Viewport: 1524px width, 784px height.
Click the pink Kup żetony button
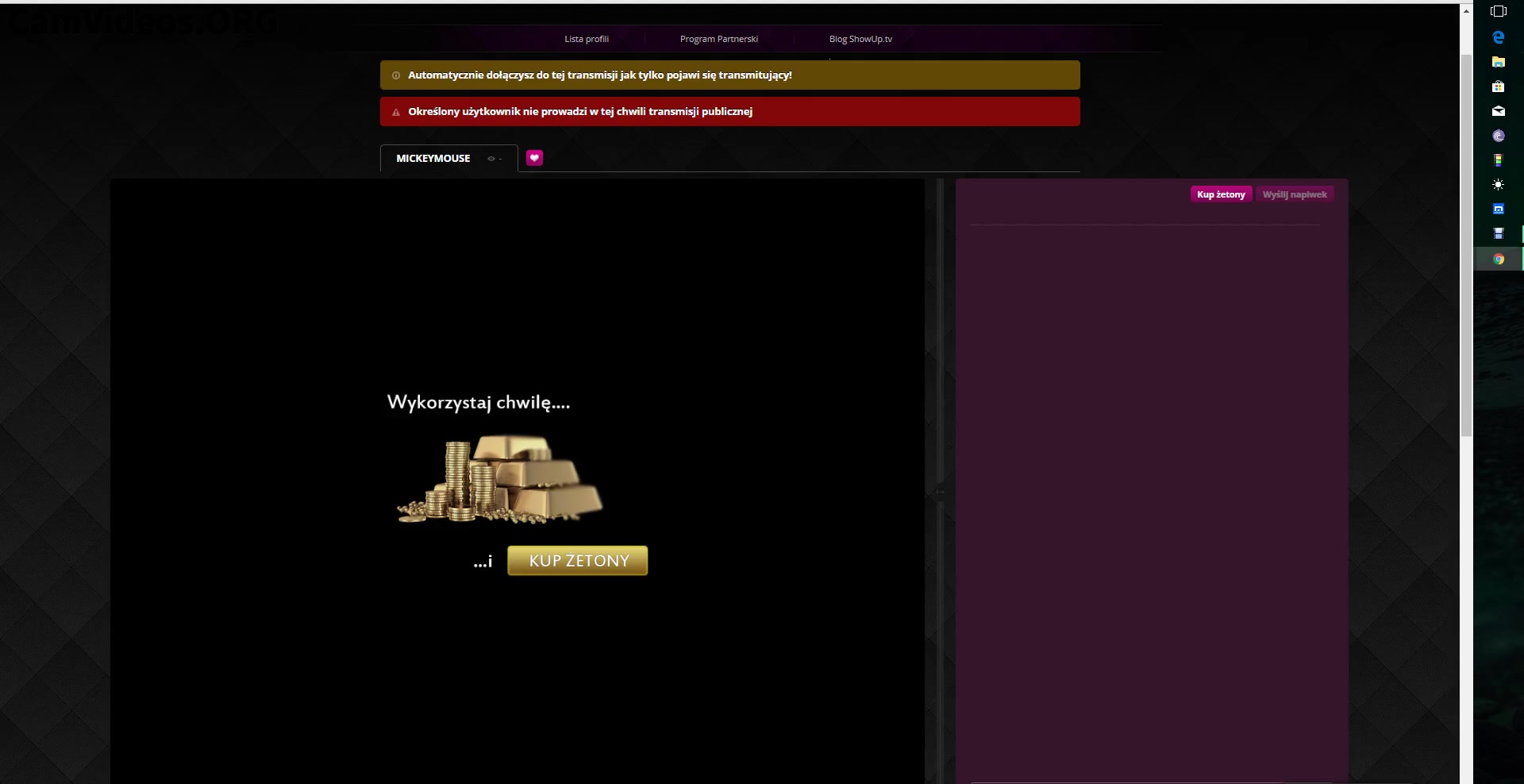click(x=1221, y=194)
